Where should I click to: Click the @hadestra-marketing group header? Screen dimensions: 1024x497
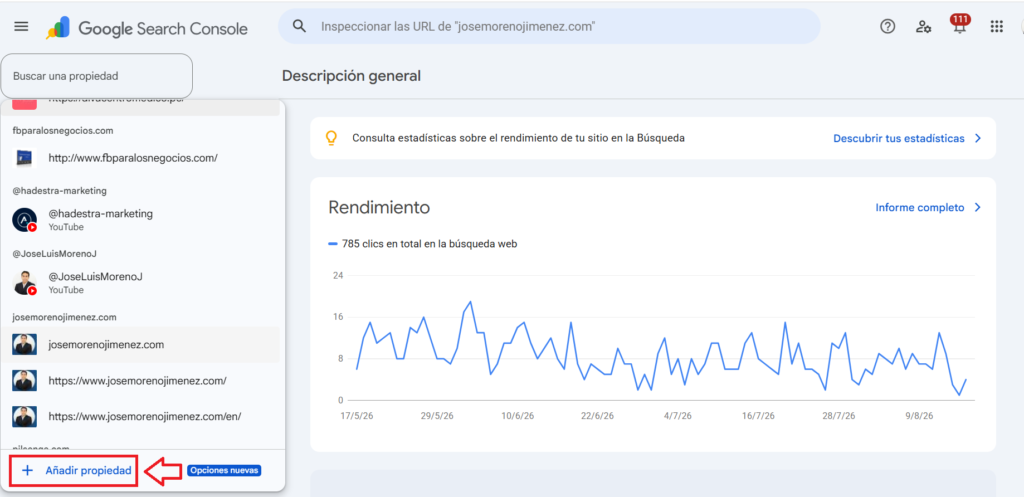[59, 191]
